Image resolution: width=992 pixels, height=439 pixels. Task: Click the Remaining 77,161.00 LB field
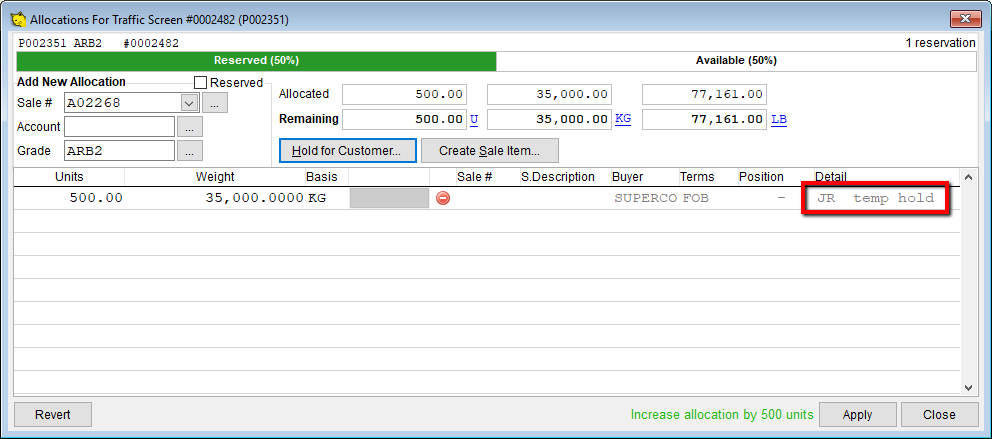704,119
